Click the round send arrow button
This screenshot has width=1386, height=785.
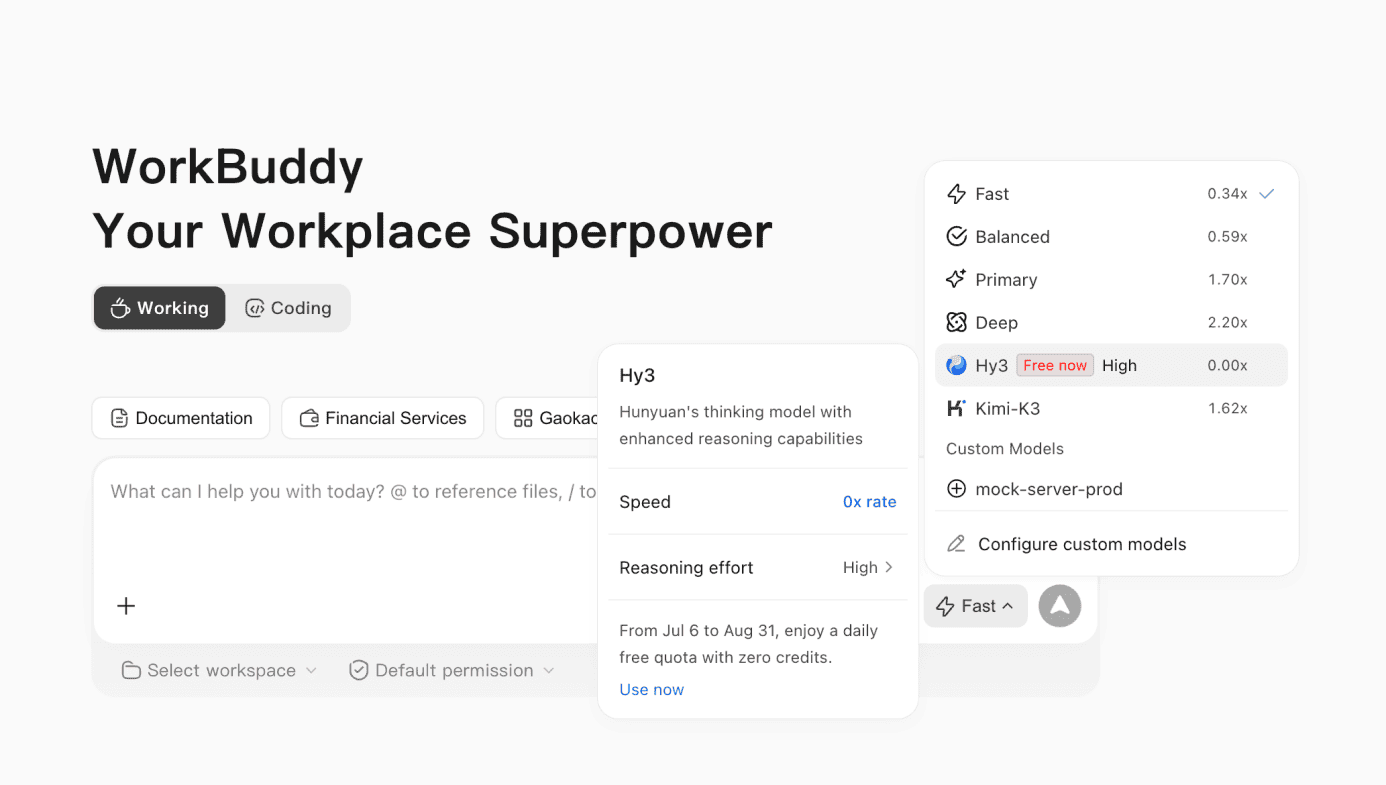(x=1060, y=606)
